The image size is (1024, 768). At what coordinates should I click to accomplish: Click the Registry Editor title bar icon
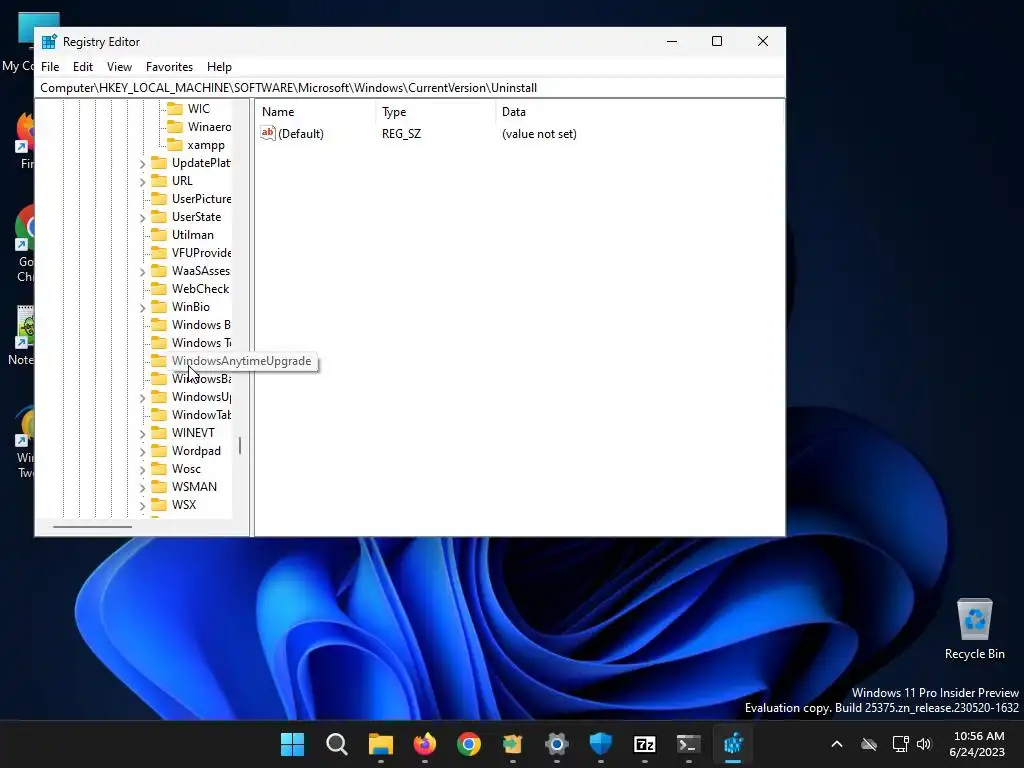(49, 42)
